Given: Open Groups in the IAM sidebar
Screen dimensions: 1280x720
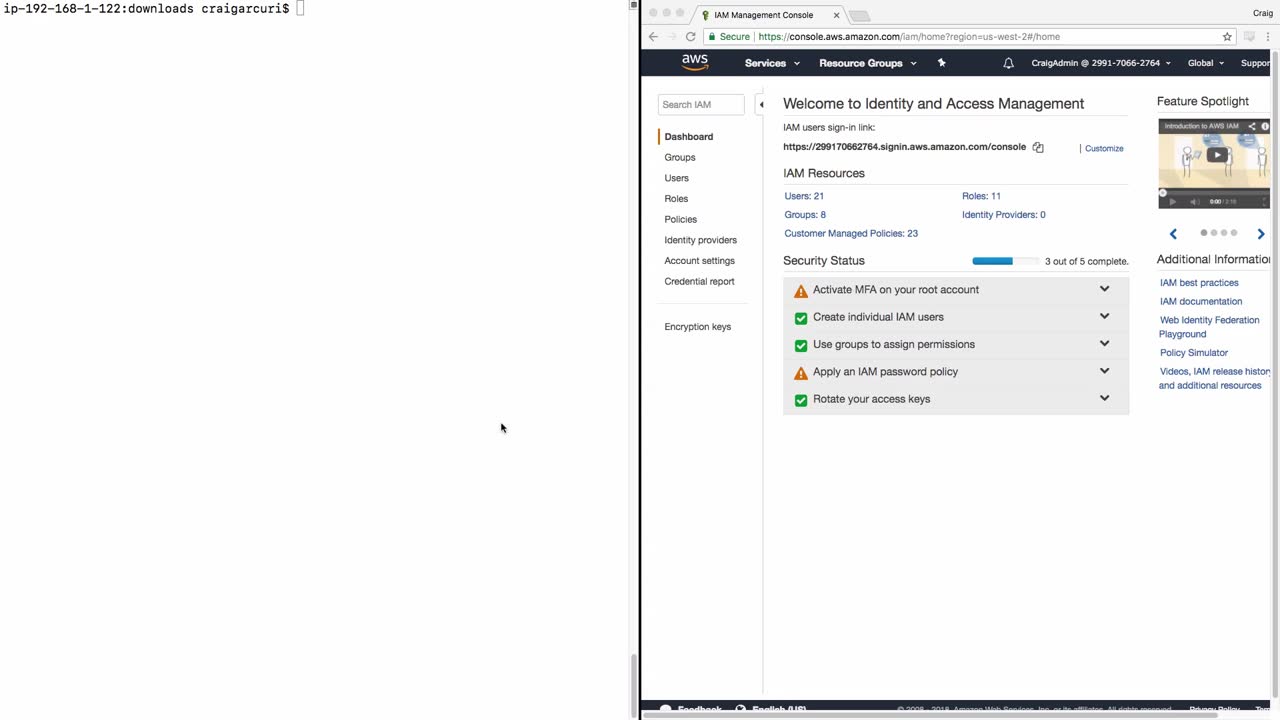Looking at the screenshot, I should pyautogui.click(x=680, y=157).
